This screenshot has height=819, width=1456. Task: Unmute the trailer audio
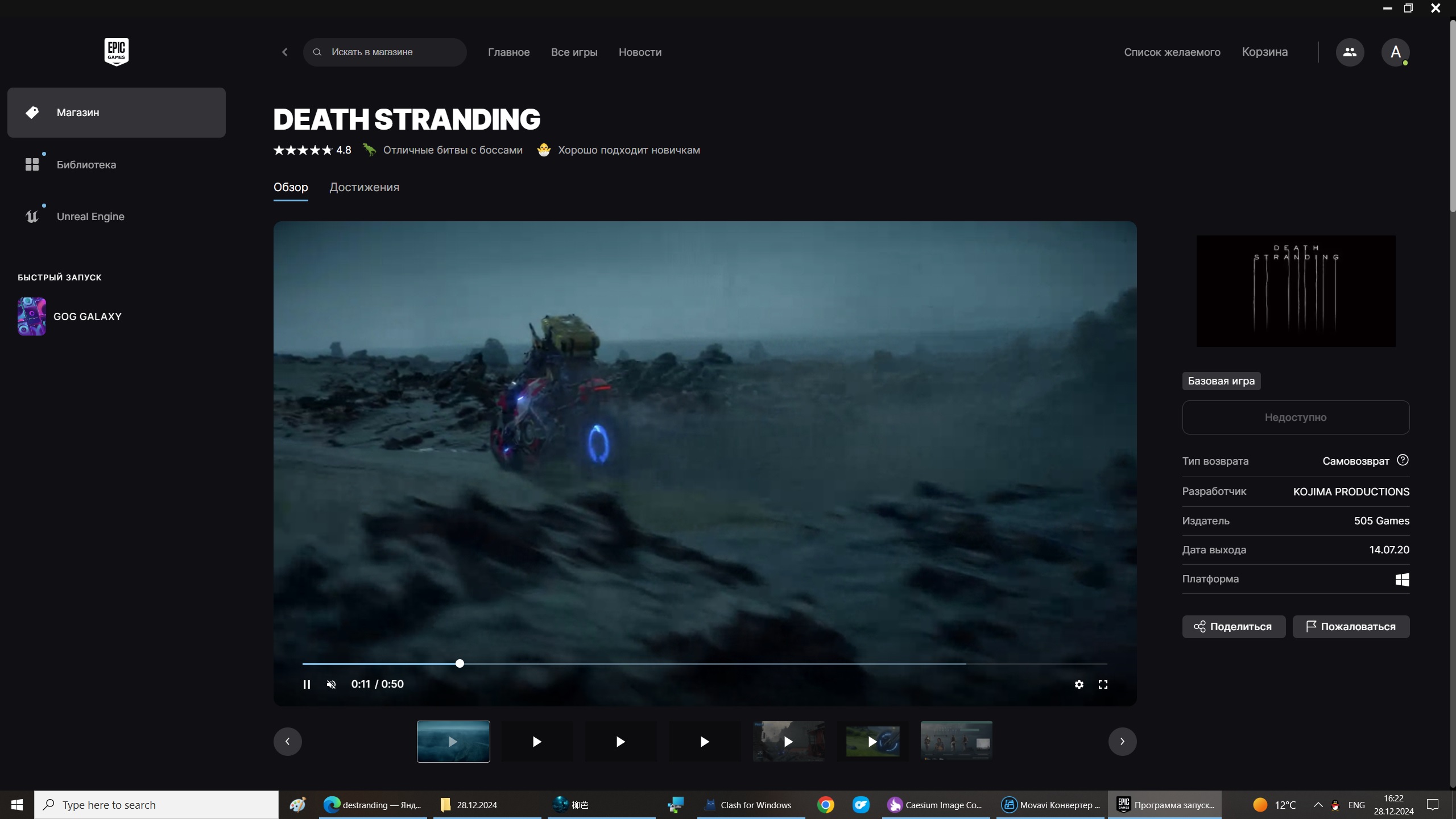tap(332, 684)
